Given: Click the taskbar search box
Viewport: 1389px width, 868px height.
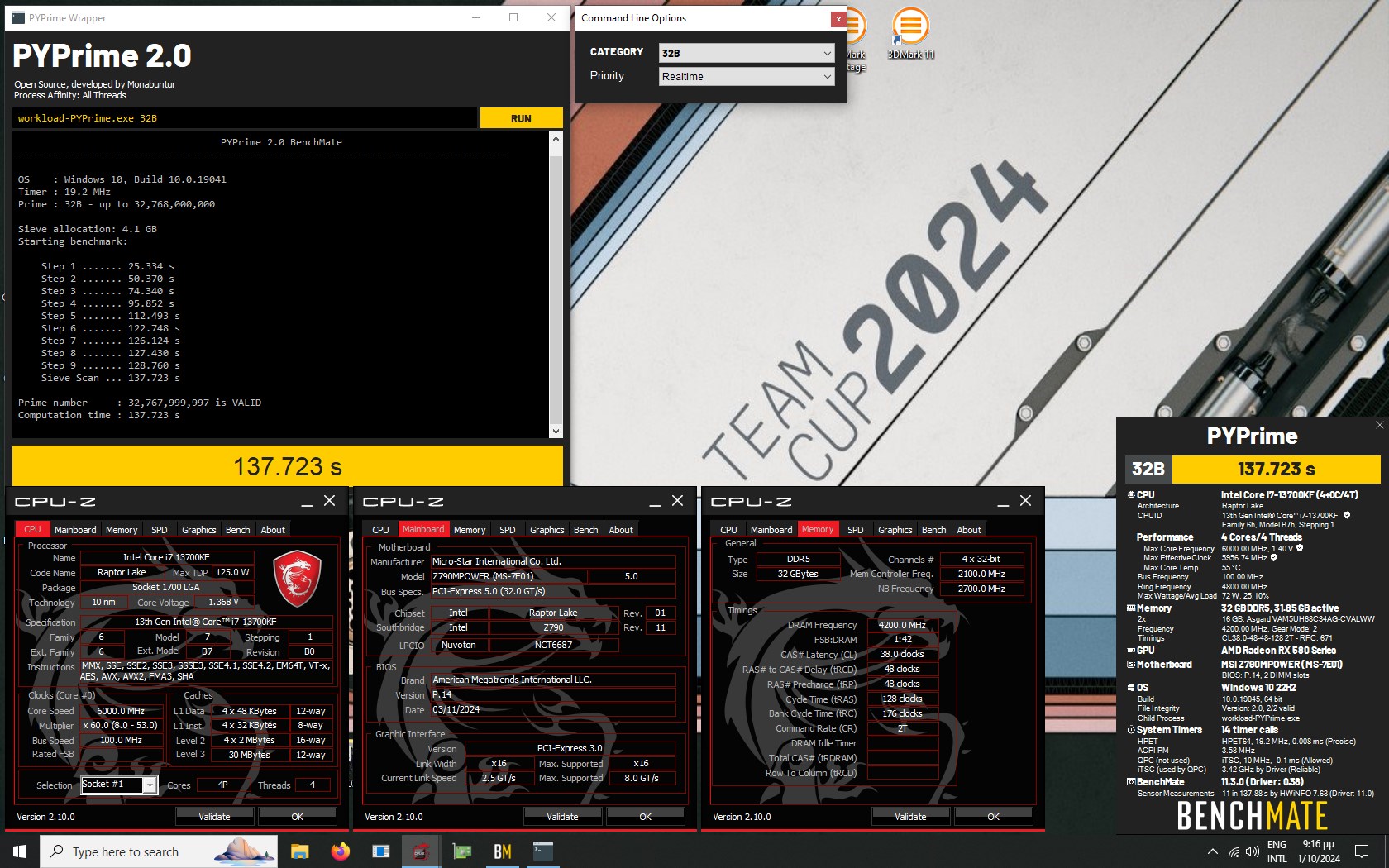Looking at the screenshot, I should pyautogui.click(x=160, y=851).
